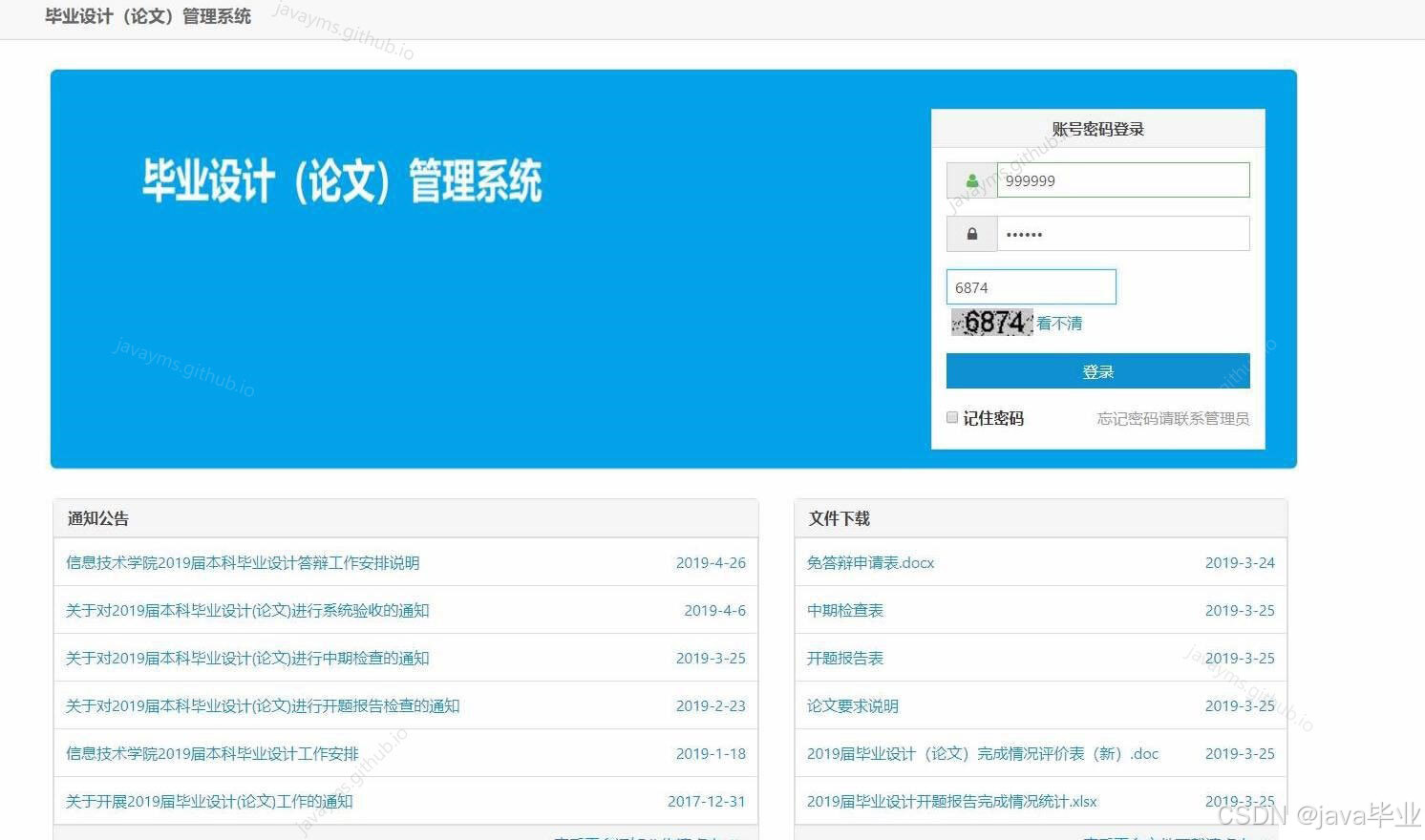Open 信息技术学院2019届本科毕业设计答辩工作安排说明 notice
The height and width of the screenshot is (840, 1425).
(243, 562)
